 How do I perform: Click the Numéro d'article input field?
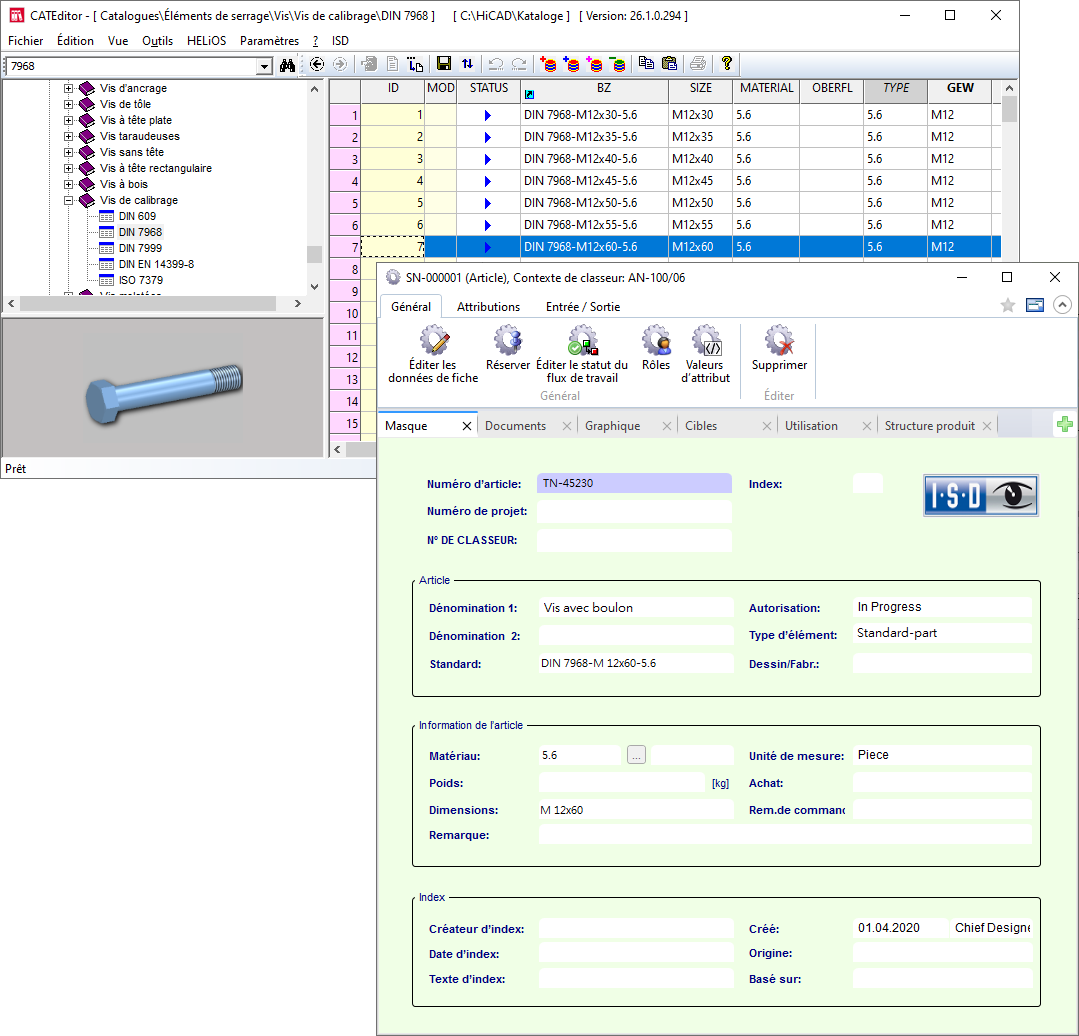[634, 484]
